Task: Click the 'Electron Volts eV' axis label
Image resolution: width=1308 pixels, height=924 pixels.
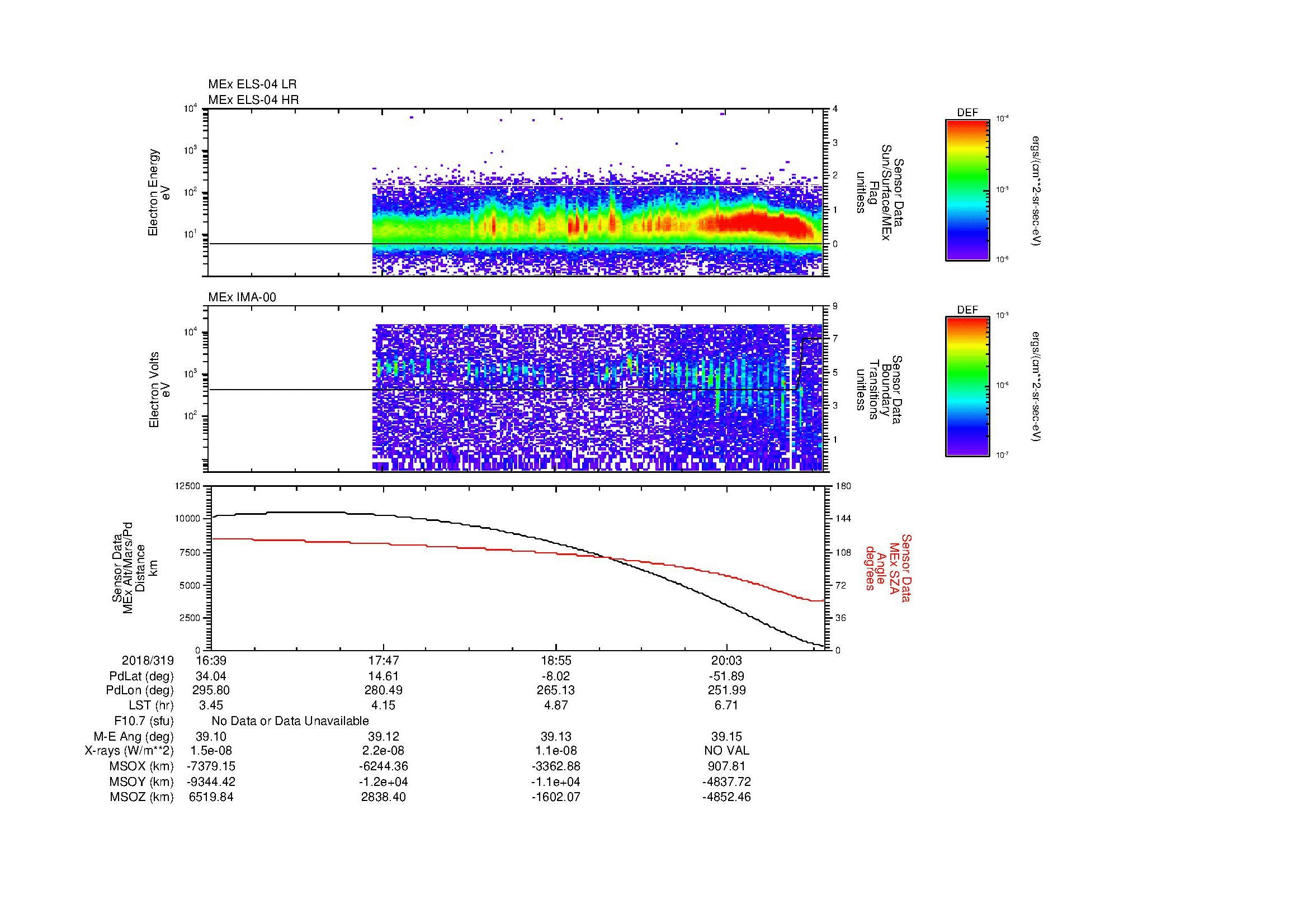Action: point(159,390)
